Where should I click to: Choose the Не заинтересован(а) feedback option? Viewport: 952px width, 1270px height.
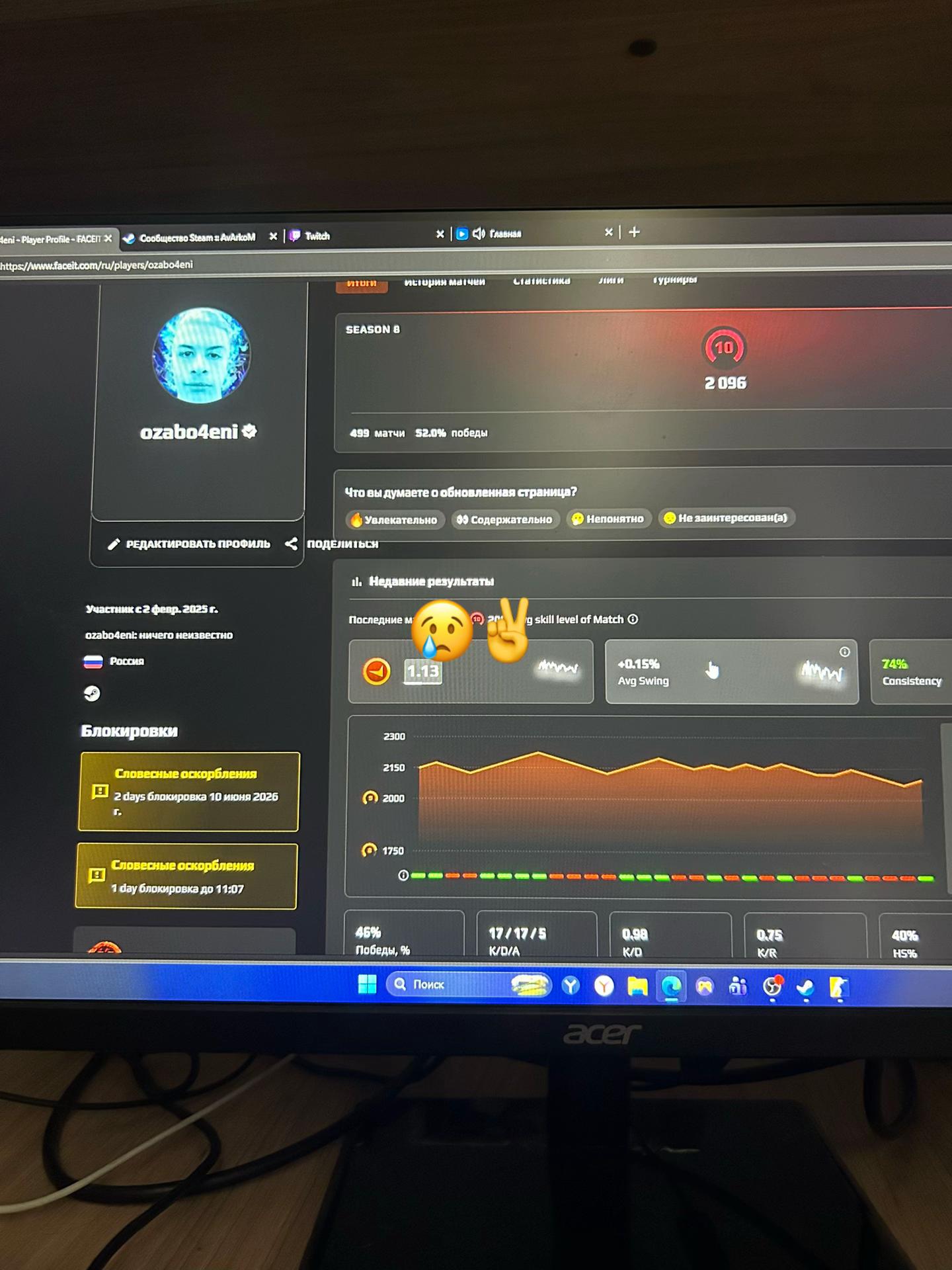[726, 518]
